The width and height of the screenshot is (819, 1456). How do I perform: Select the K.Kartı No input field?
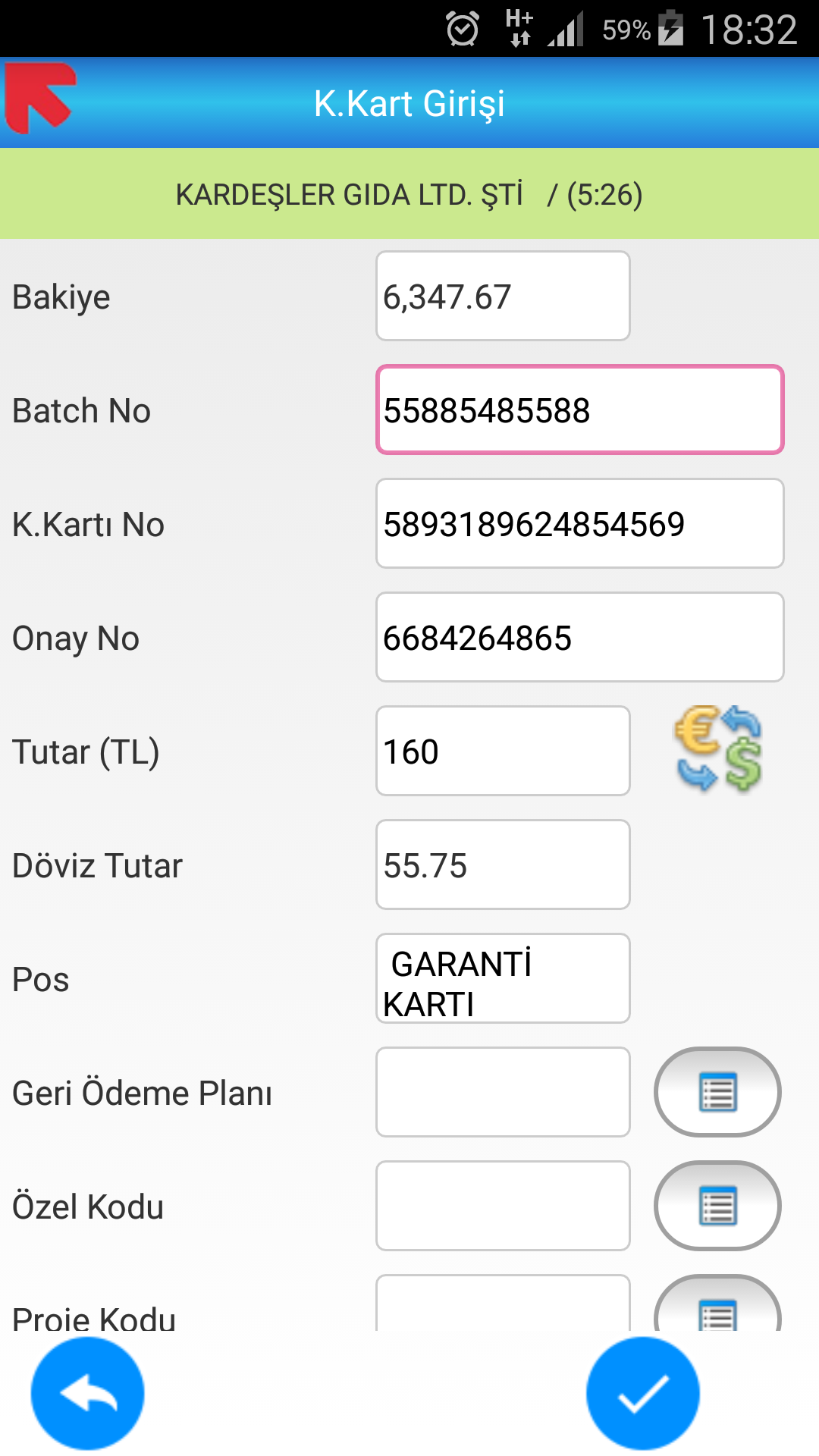click(580, 523)
